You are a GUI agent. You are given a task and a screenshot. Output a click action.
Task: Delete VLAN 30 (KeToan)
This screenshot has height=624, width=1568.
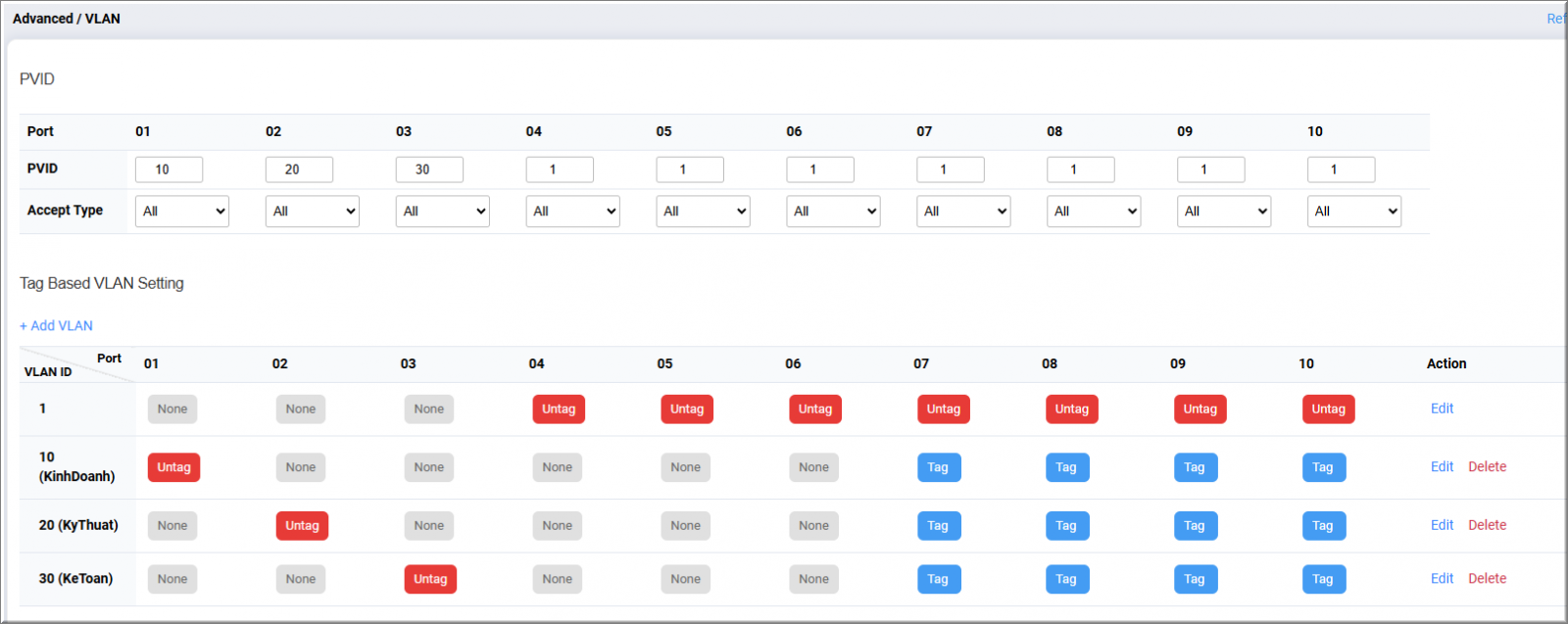(x=1487, y=579)
